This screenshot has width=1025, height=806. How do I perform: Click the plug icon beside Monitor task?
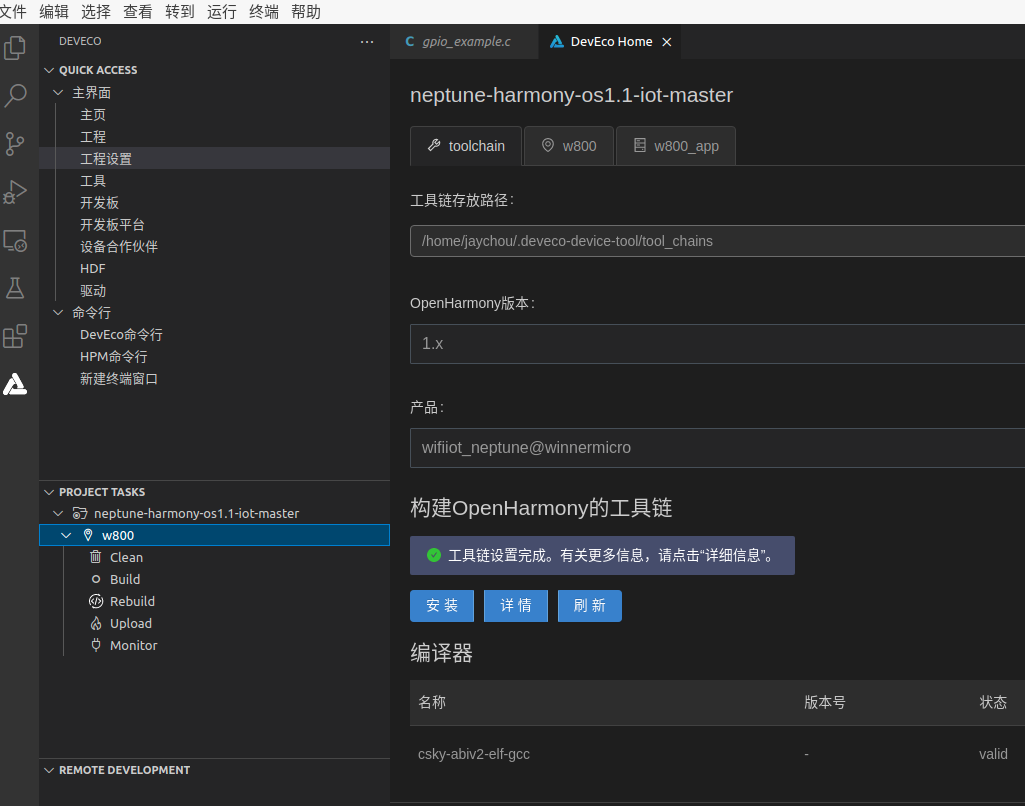pos(95,645)
